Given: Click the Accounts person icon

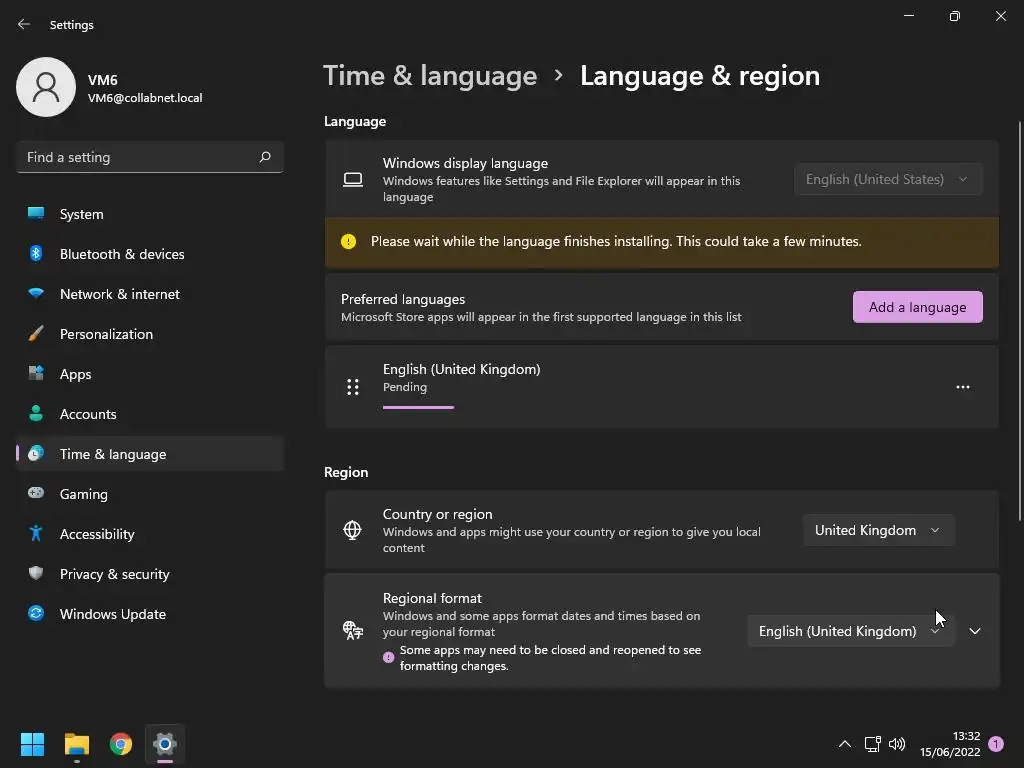Looking at the screenshot, I should click(36, 413).
